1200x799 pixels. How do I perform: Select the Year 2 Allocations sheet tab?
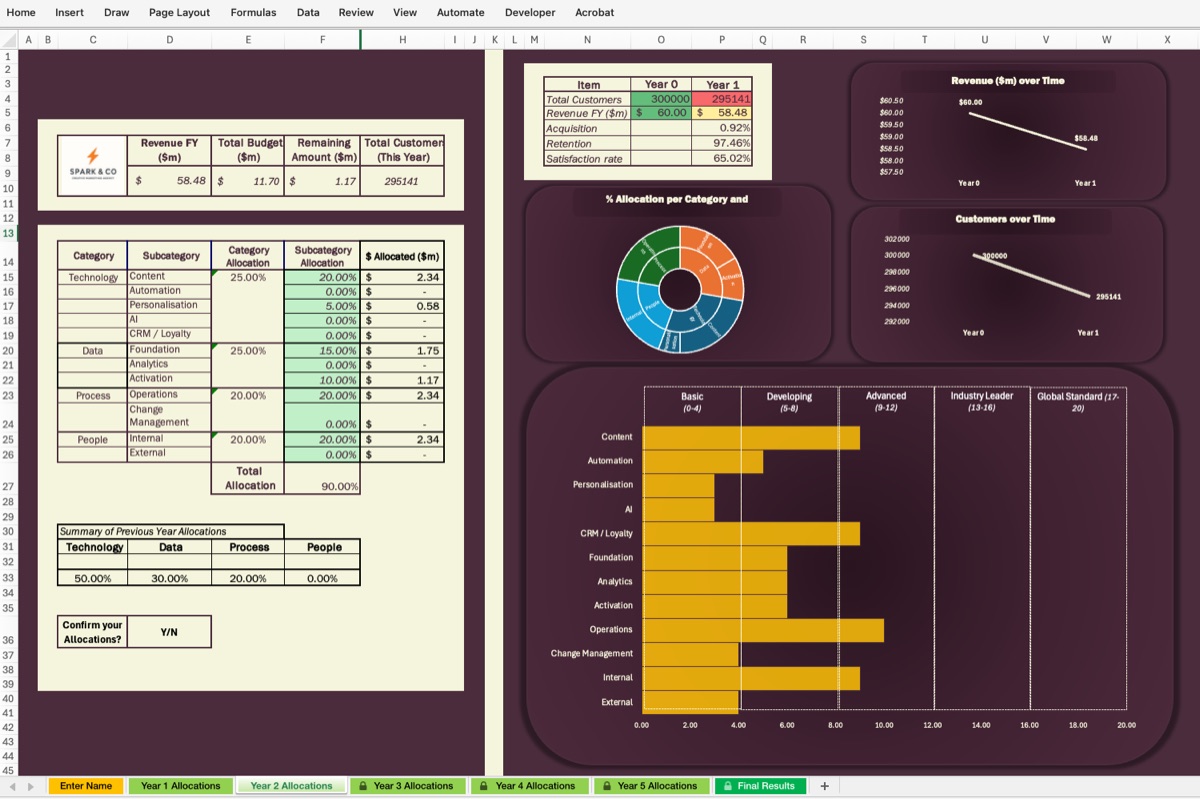click(x=291, y=786)
